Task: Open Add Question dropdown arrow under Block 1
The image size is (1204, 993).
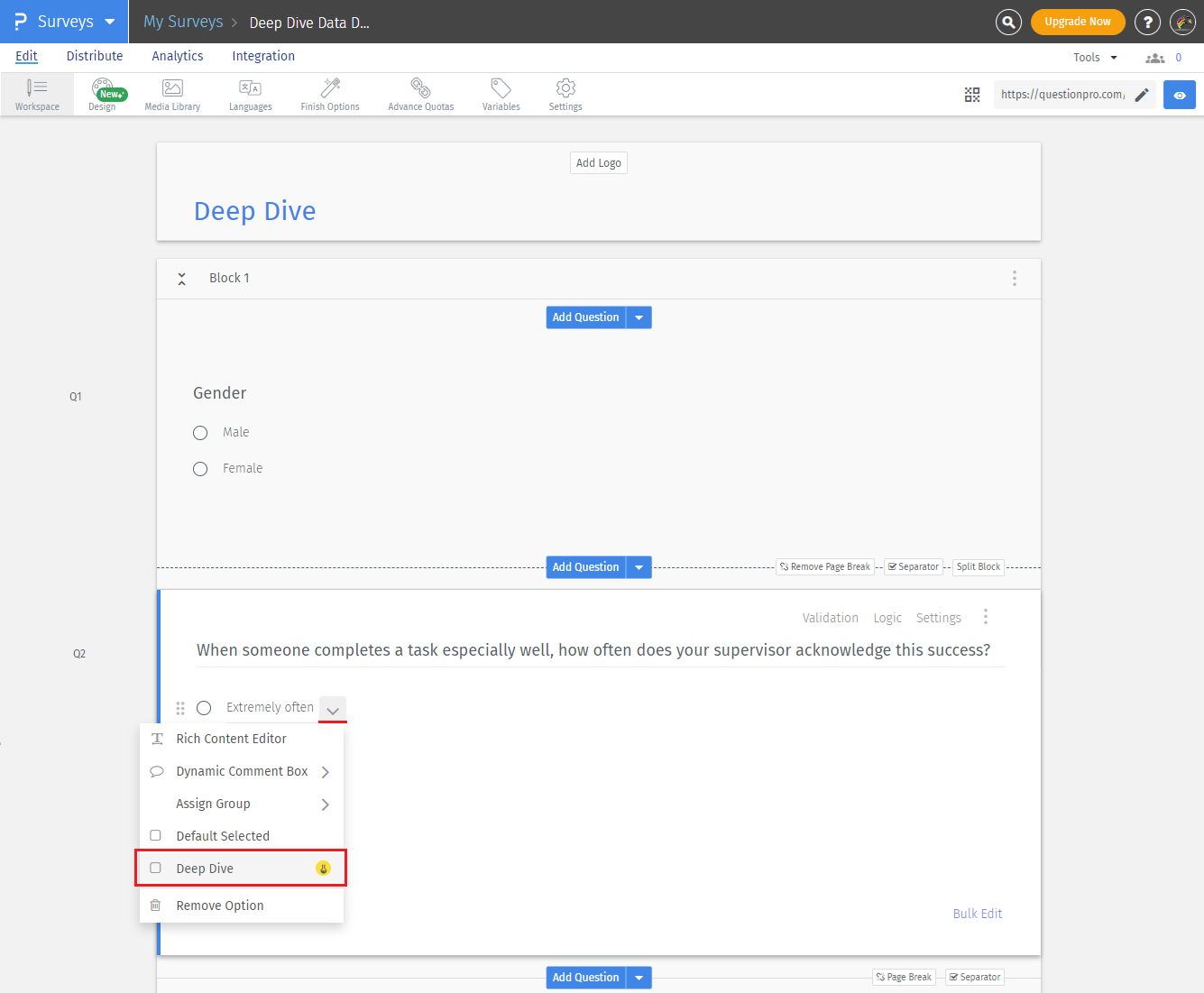Action: coord(639,317)
